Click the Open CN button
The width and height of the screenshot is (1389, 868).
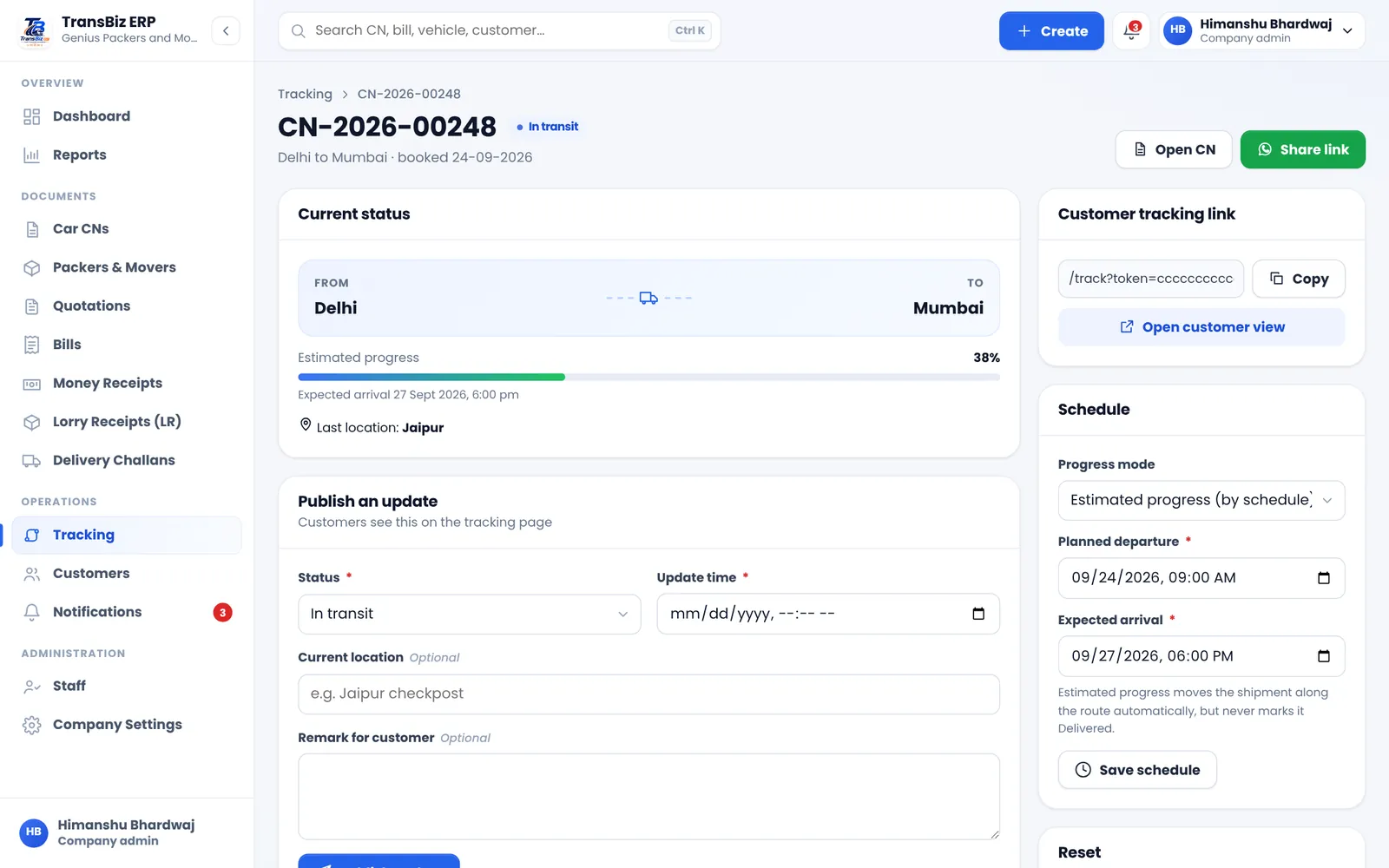tap(1174, 149)
